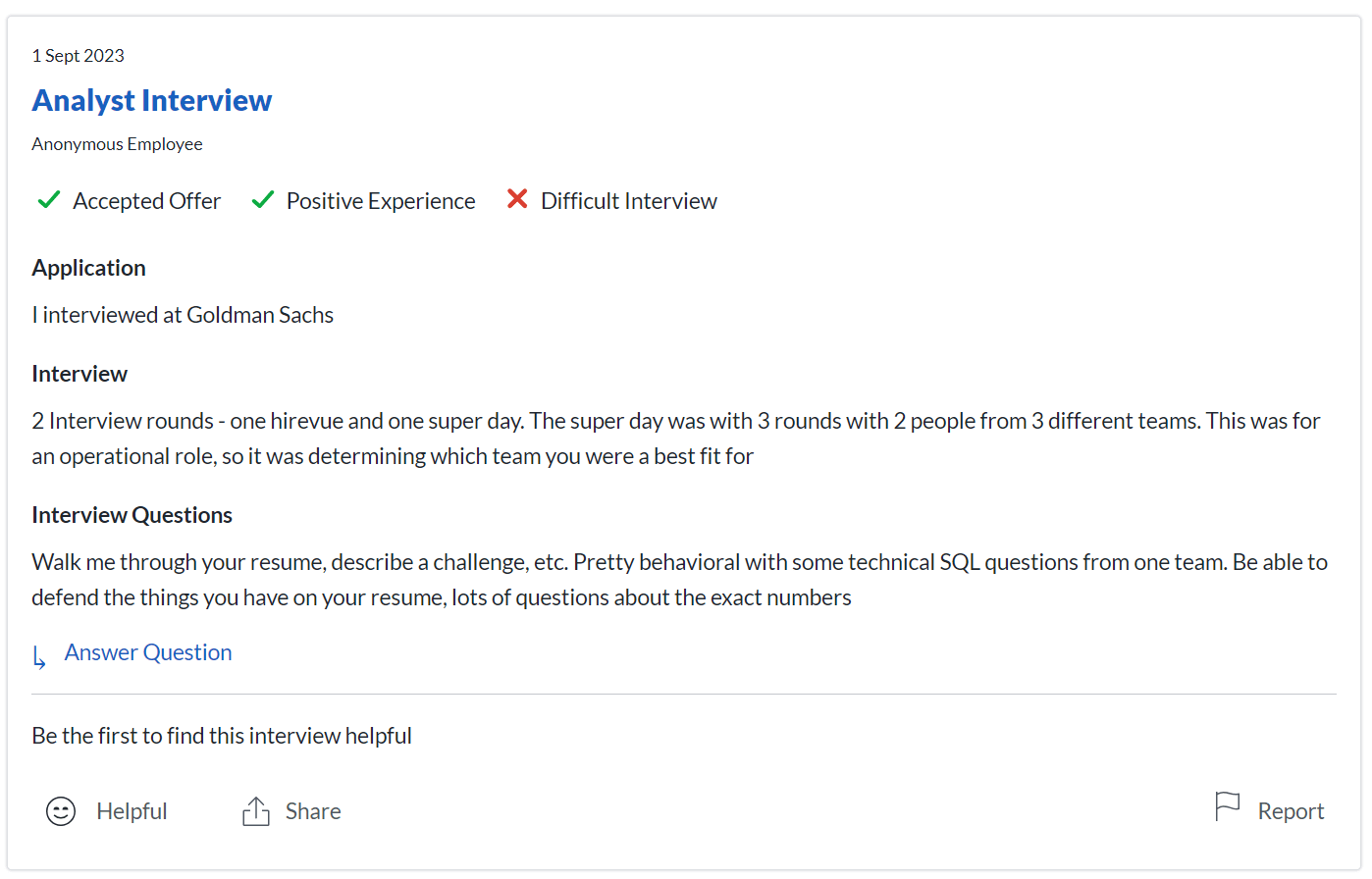Open the Analyst Interview title link
The height and width of the screenshot is (879, 1372).
pyautogui.click(x=152, y=100)
